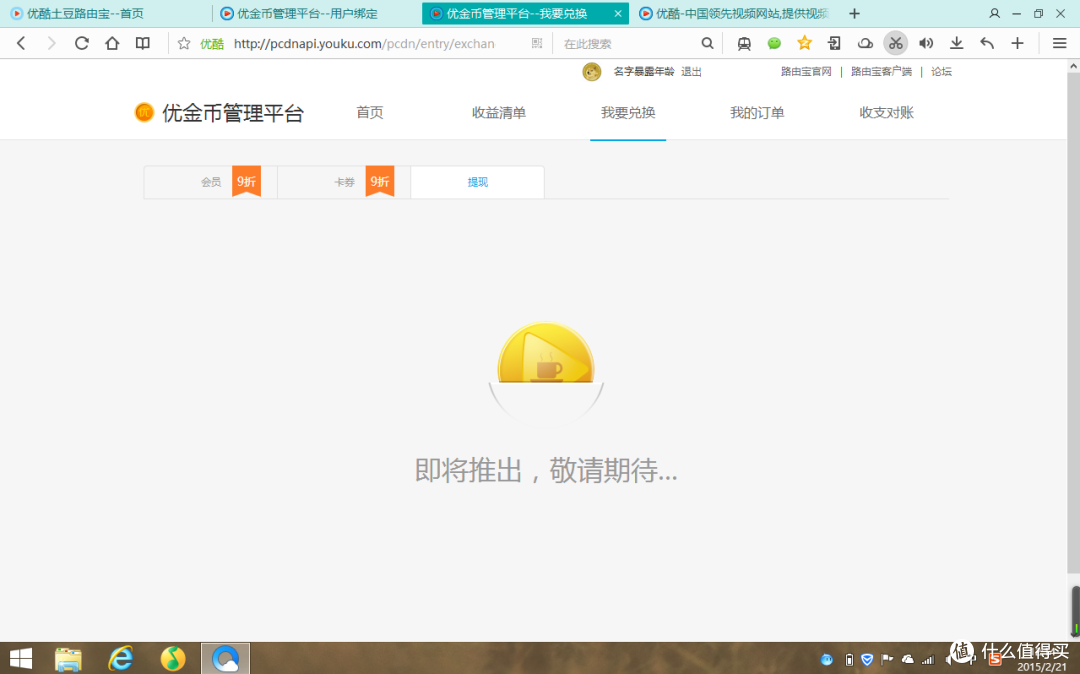Click the page scrollbar up arrow

1073,66
